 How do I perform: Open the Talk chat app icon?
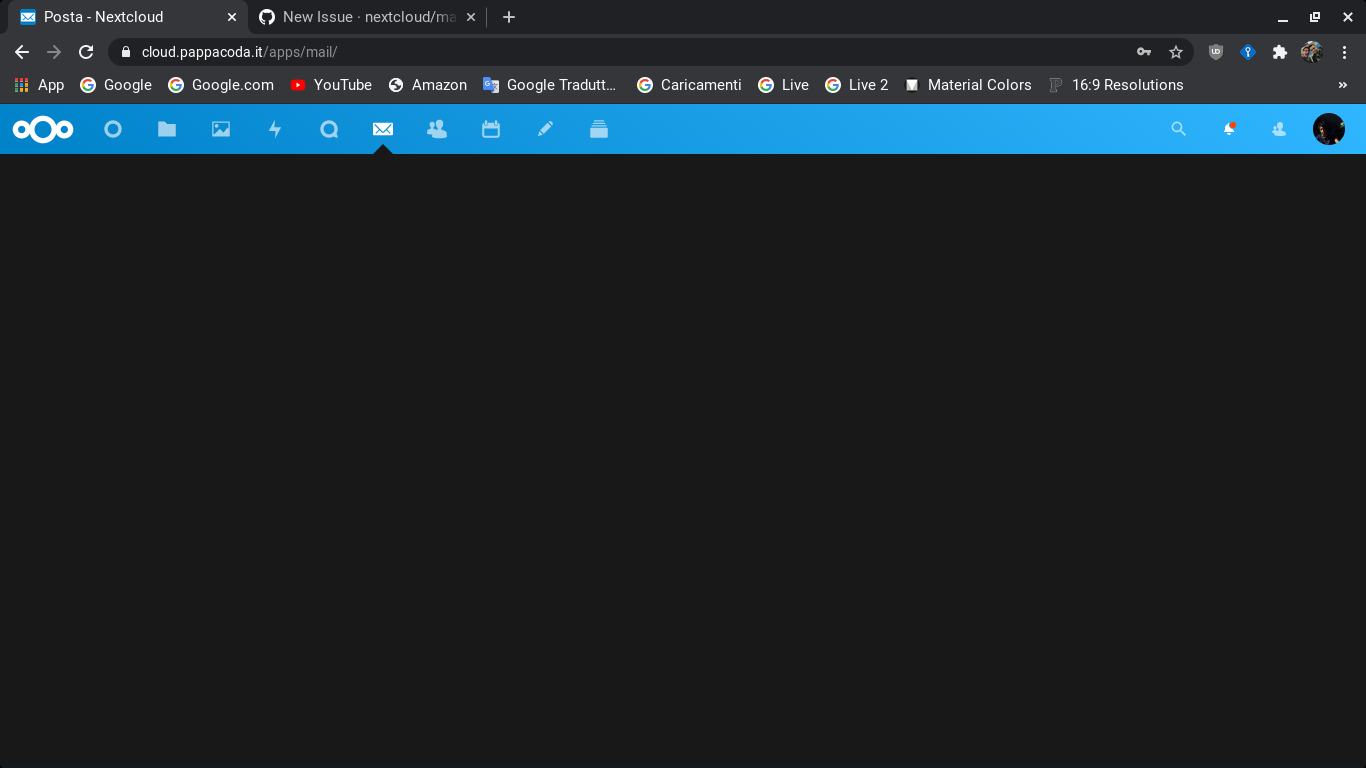point(329,129)
